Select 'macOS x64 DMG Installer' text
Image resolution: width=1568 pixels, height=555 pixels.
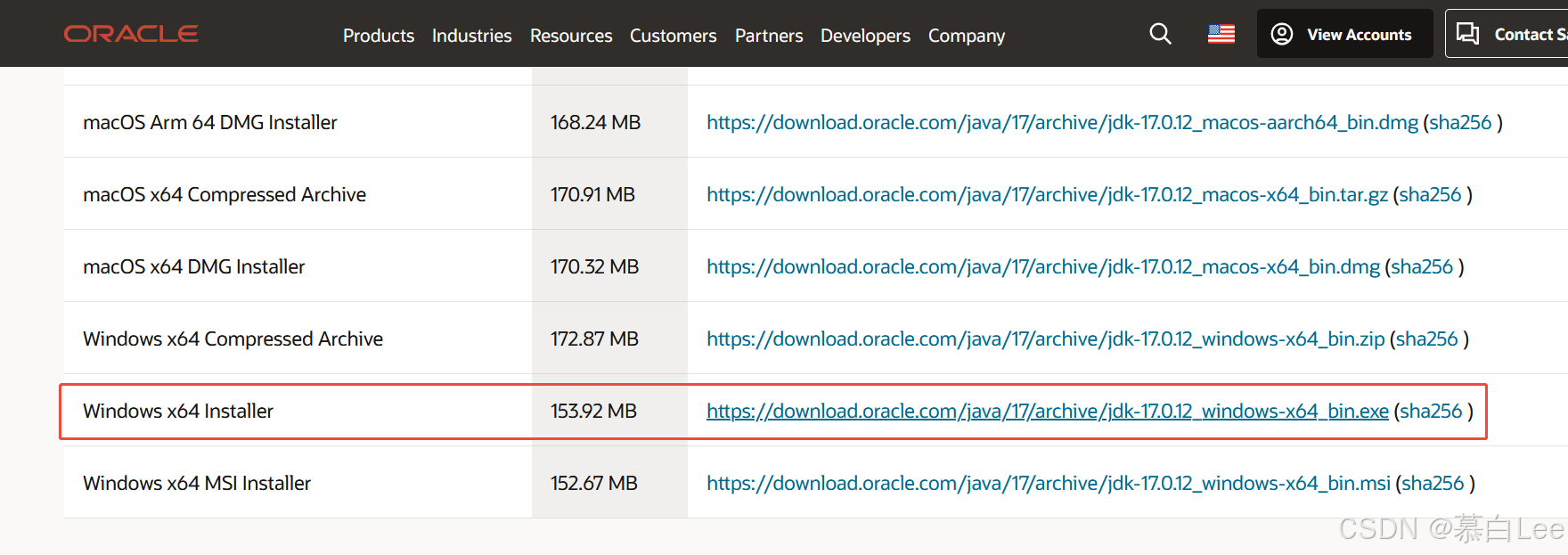click(194, 266)
